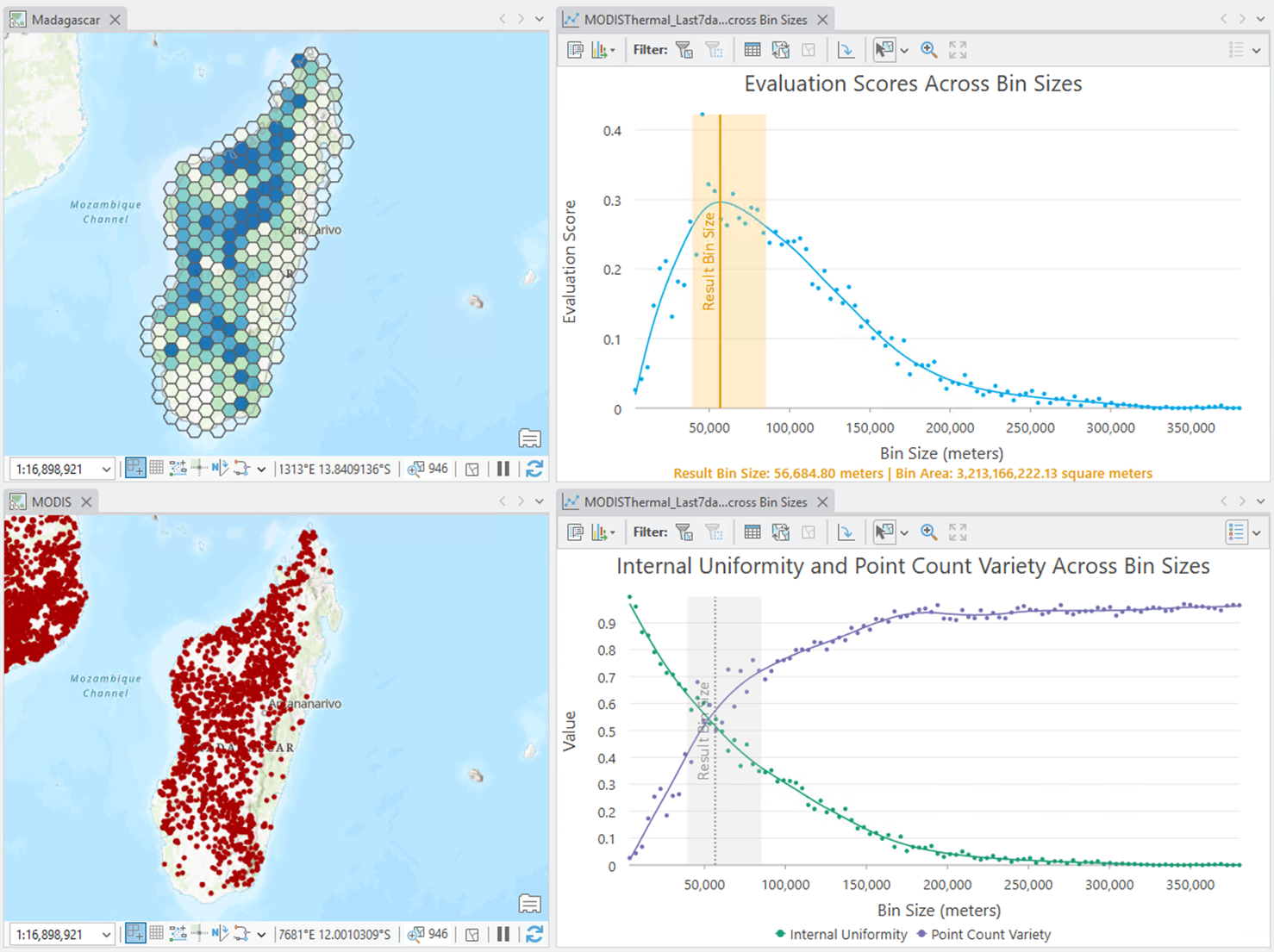Expand the chart type dropdown arrow
This screenshot has height=952, width=1274.
(x=613, y=49)
